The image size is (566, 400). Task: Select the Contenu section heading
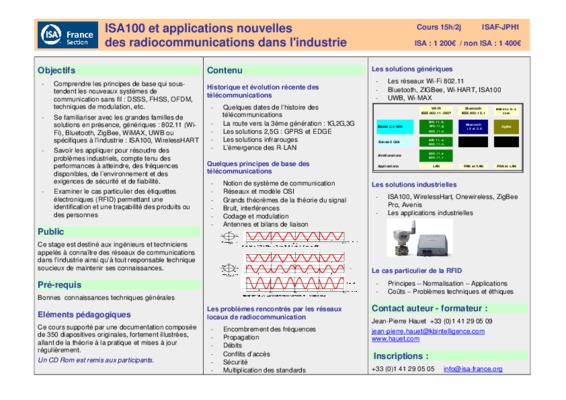click(x=224, y=70)
